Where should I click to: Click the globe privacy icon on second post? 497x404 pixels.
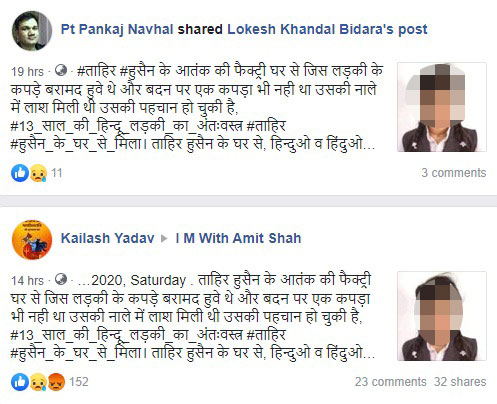[61, 279]
